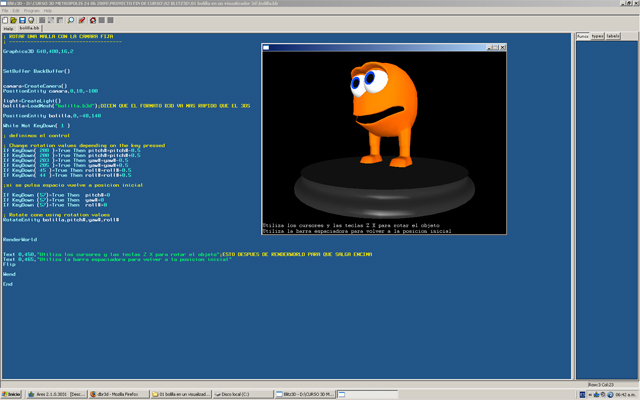Click the Paste toolbar icon
Viewport: 640px width, 400px height.
tap(60, 20)
